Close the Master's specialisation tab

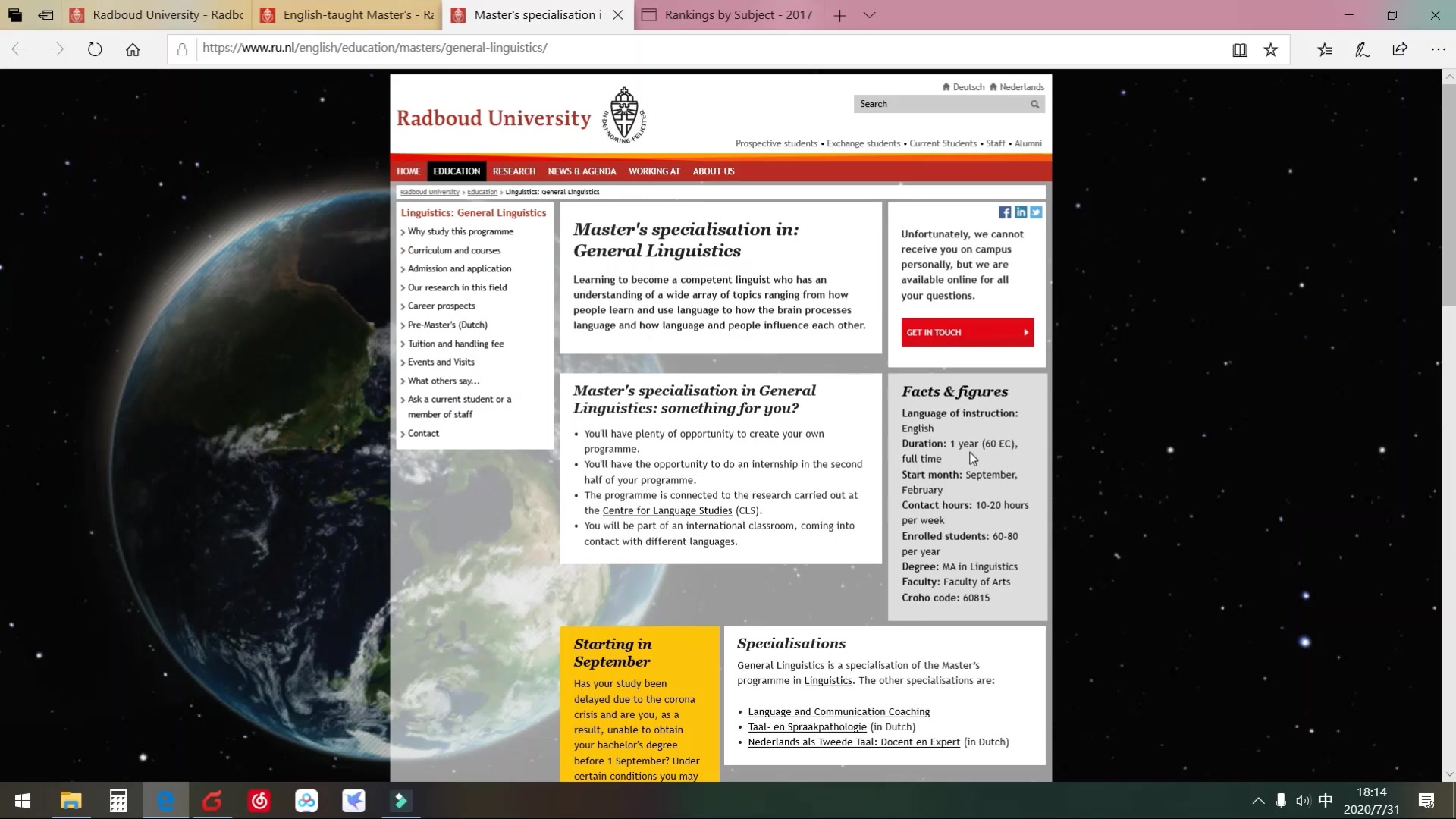(618, 15)
